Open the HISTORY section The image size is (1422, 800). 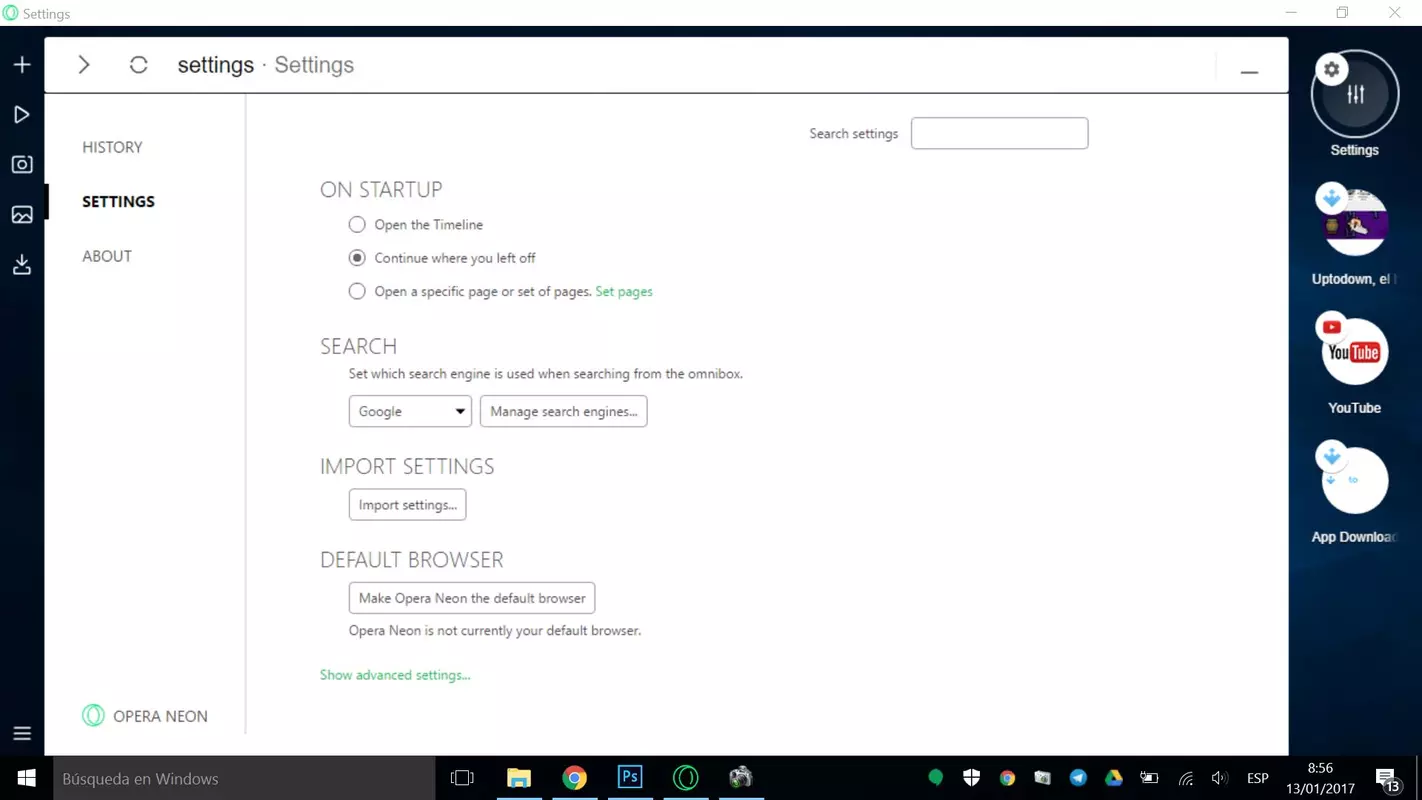[112, 147]
